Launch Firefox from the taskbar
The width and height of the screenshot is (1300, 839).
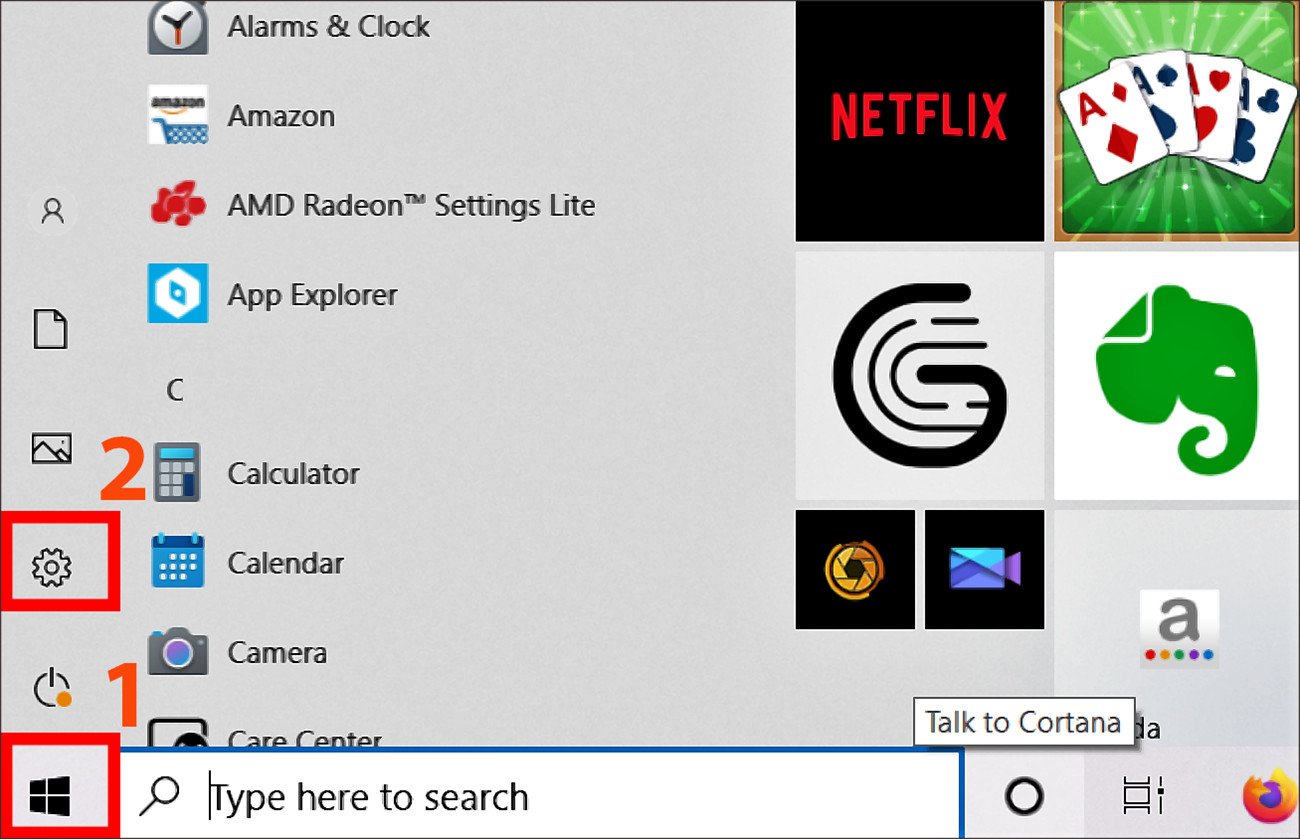point(1257,793)
